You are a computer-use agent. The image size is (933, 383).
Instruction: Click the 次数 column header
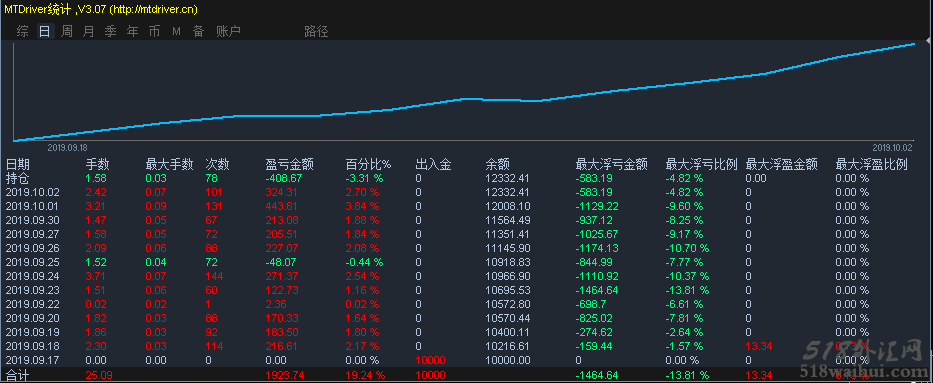(217, 165)
